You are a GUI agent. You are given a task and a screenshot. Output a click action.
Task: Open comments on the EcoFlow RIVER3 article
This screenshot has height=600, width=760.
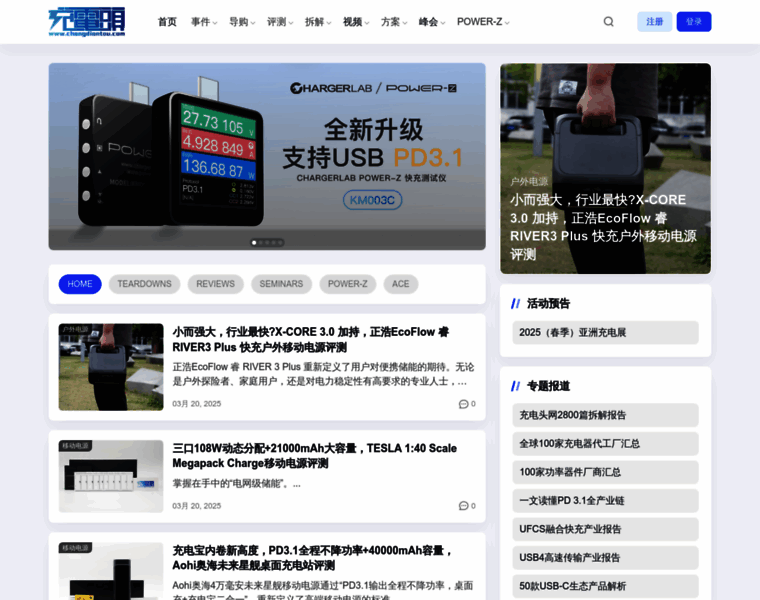coord(466,404)
